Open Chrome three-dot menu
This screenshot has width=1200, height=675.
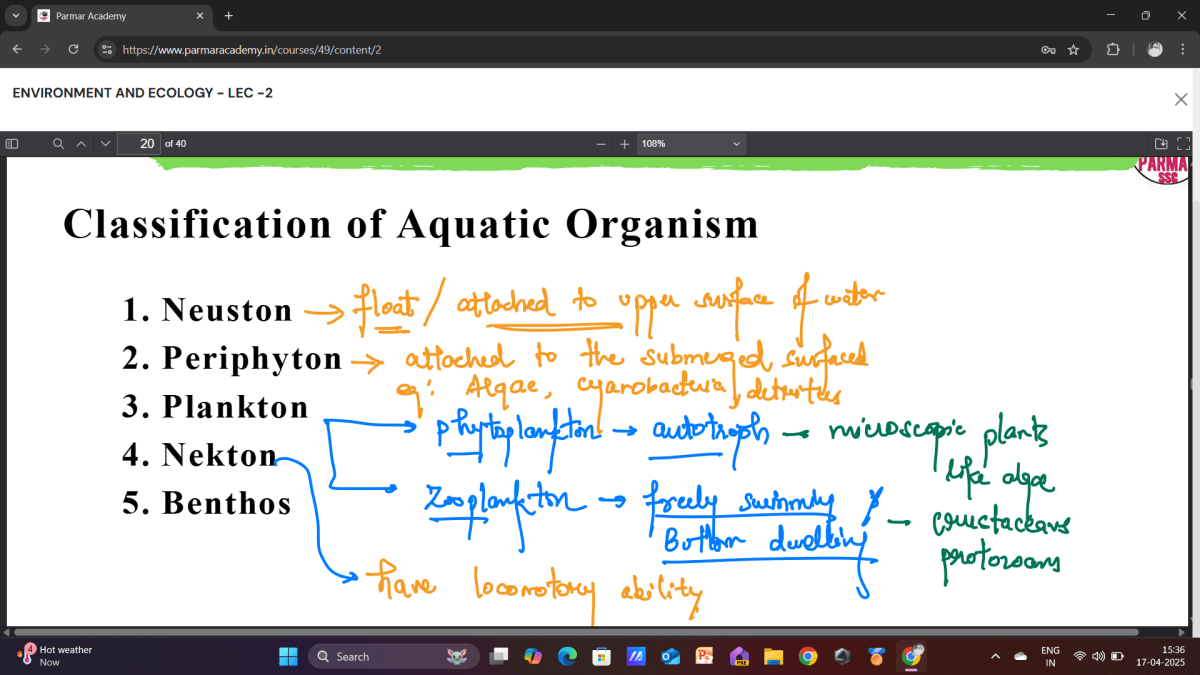click(x=1183, y=49)
